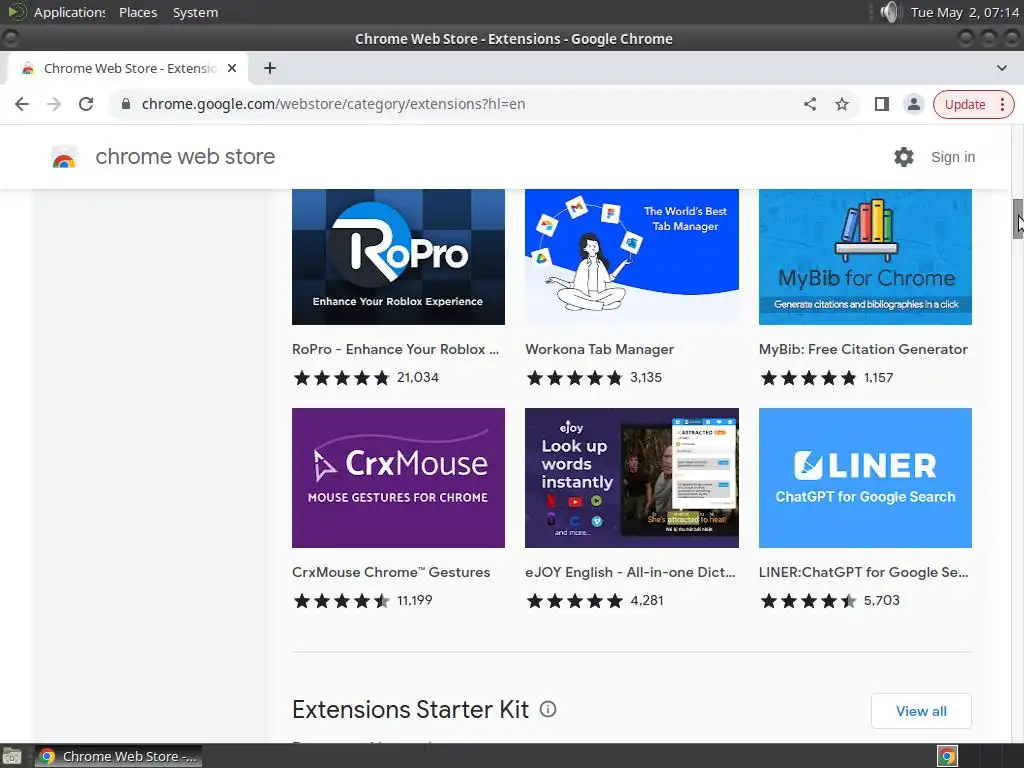Click the show desktop icon in taskbar
The image size is (1024, 768).
[x=12, y=756]
